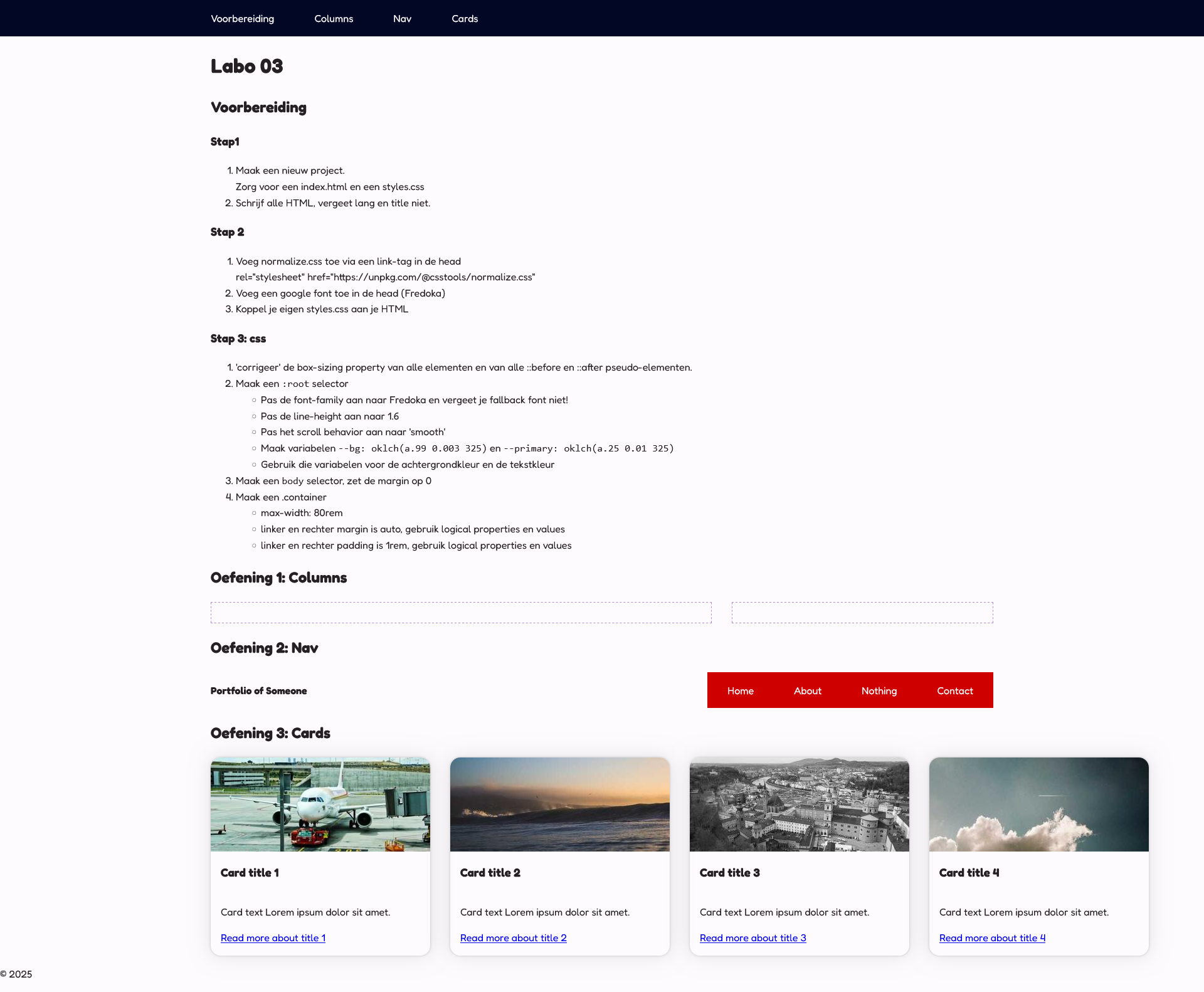Open the clouds sky card image
1204x992 pixels.
click(1038, 805)
